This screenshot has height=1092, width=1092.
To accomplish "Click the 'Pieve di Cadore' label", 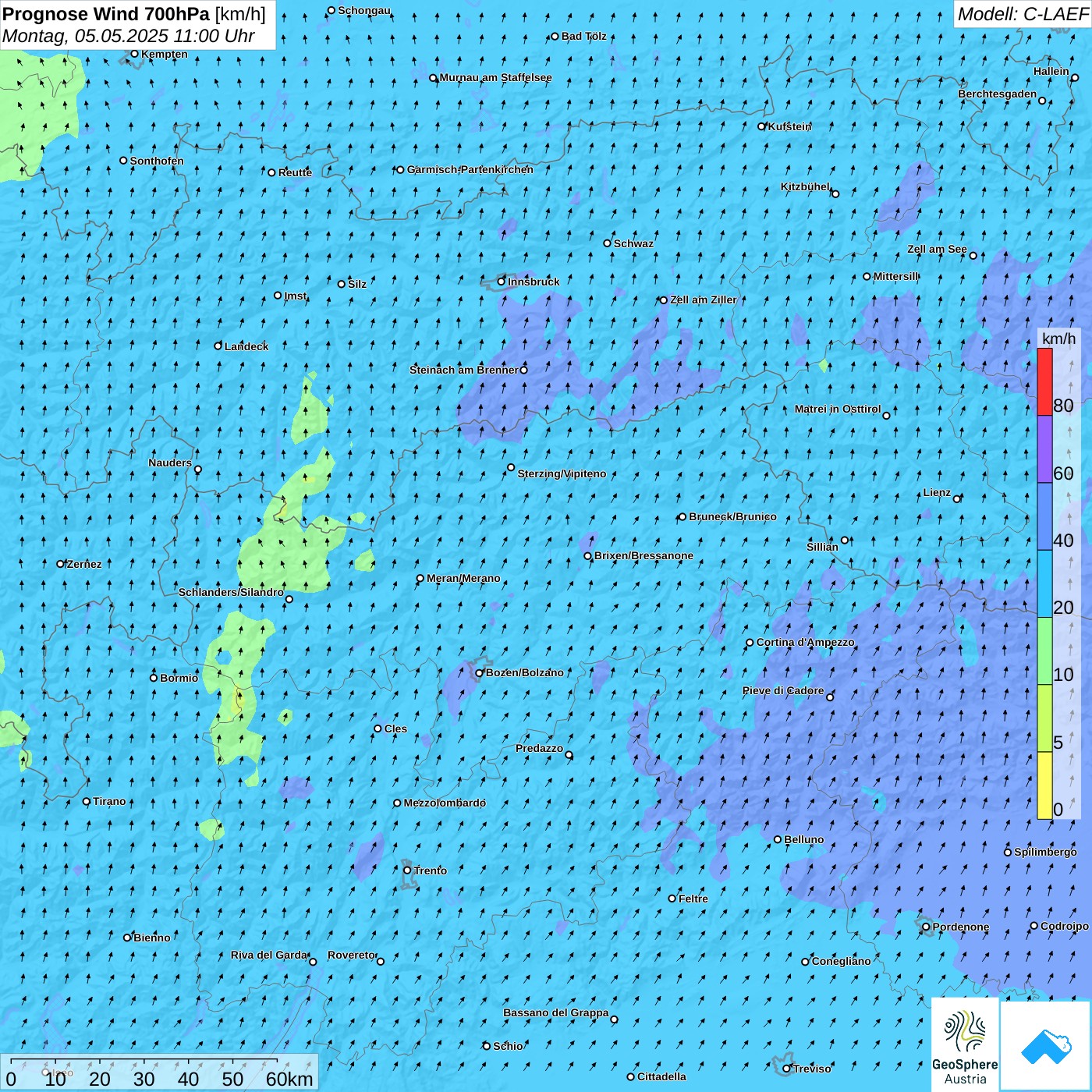I will tap(783, 691).
